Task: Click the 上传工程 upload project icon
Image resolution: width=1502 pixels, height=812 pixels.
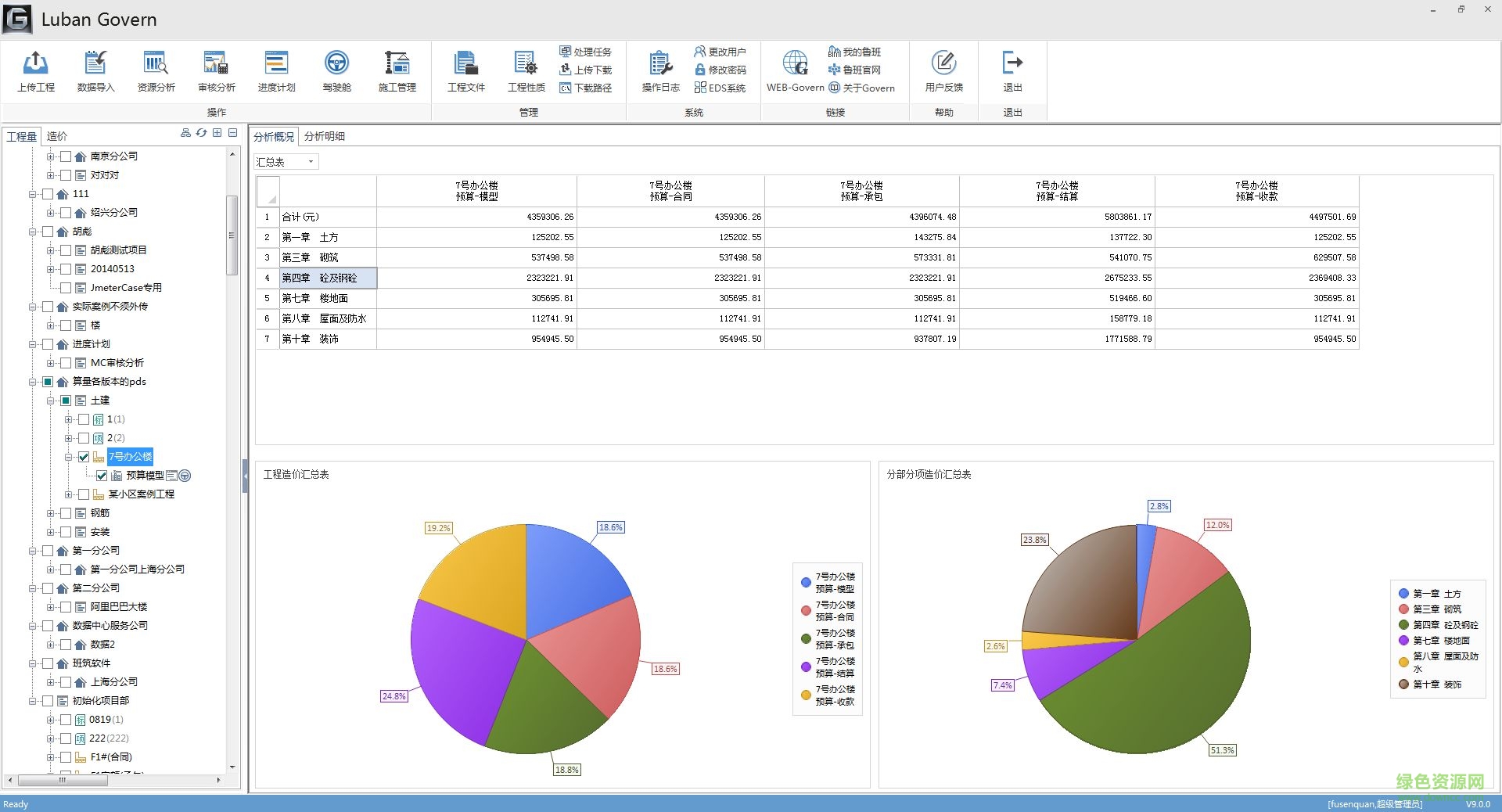Action: click(36, 63)
